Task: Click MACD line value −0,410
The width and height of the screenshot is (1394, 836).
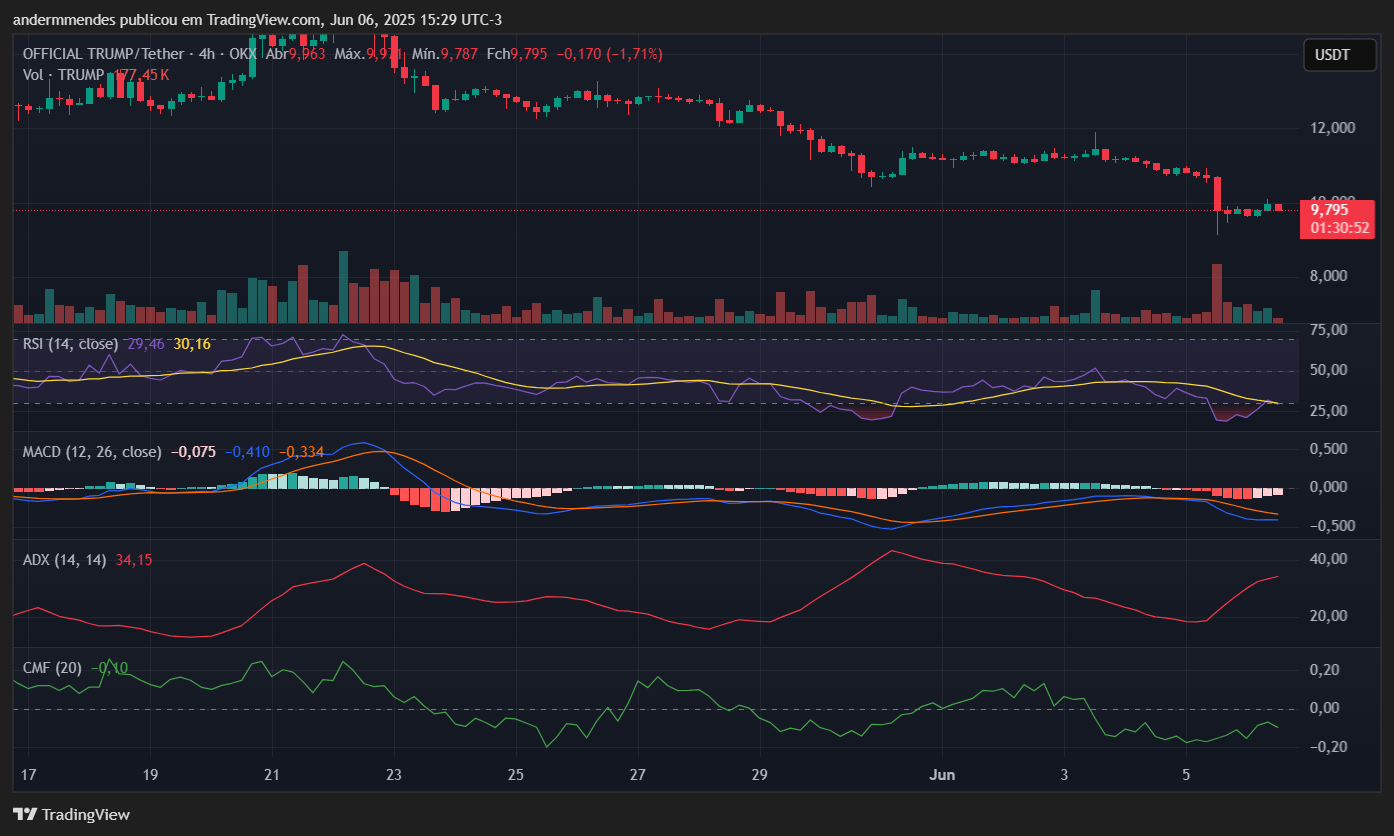Action: (247, 452)
